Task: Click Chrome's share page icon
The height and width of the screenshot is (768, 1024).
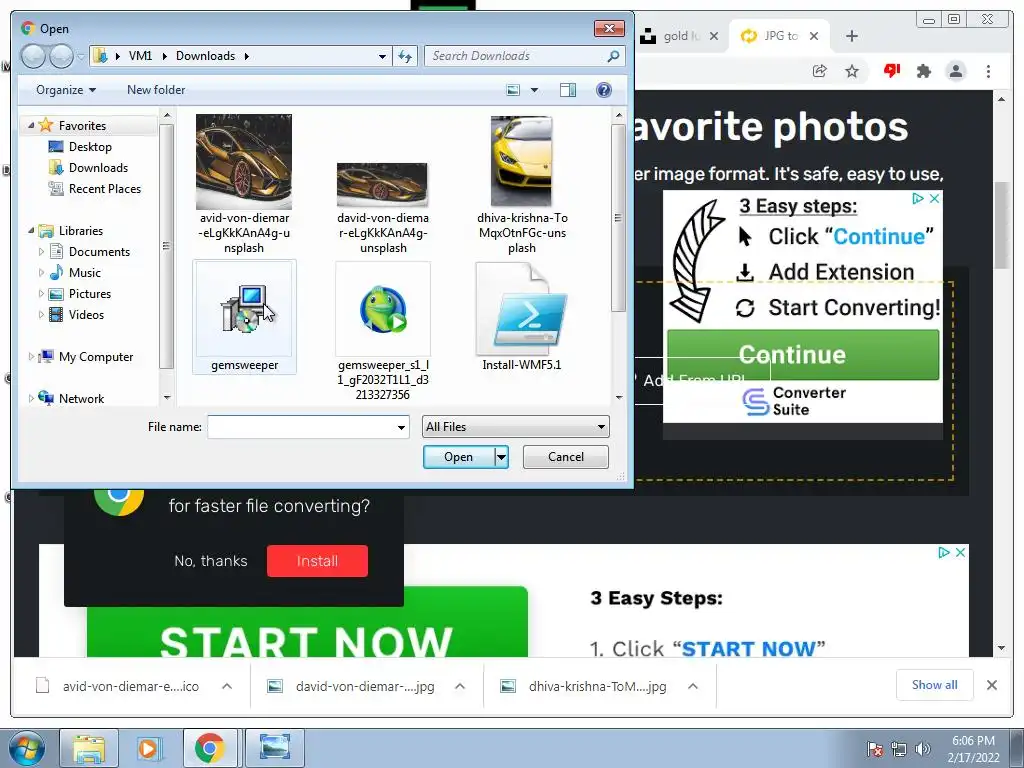Action: [820, 71]
